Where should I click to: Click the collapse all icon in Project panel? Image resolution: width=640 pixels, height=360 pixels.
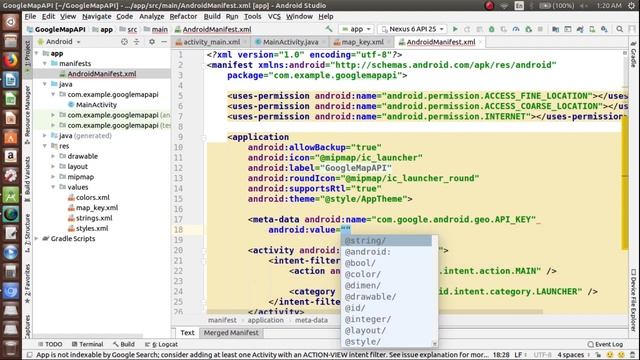pos(137,42)
